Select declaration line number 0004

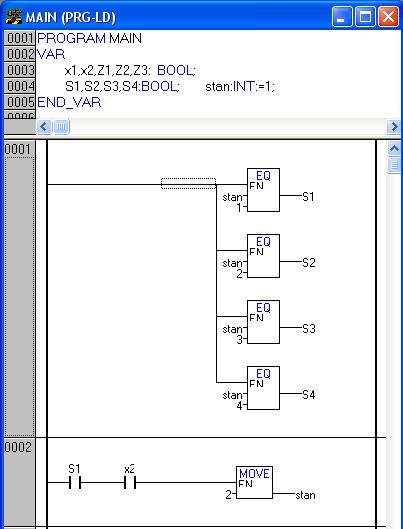20,86
